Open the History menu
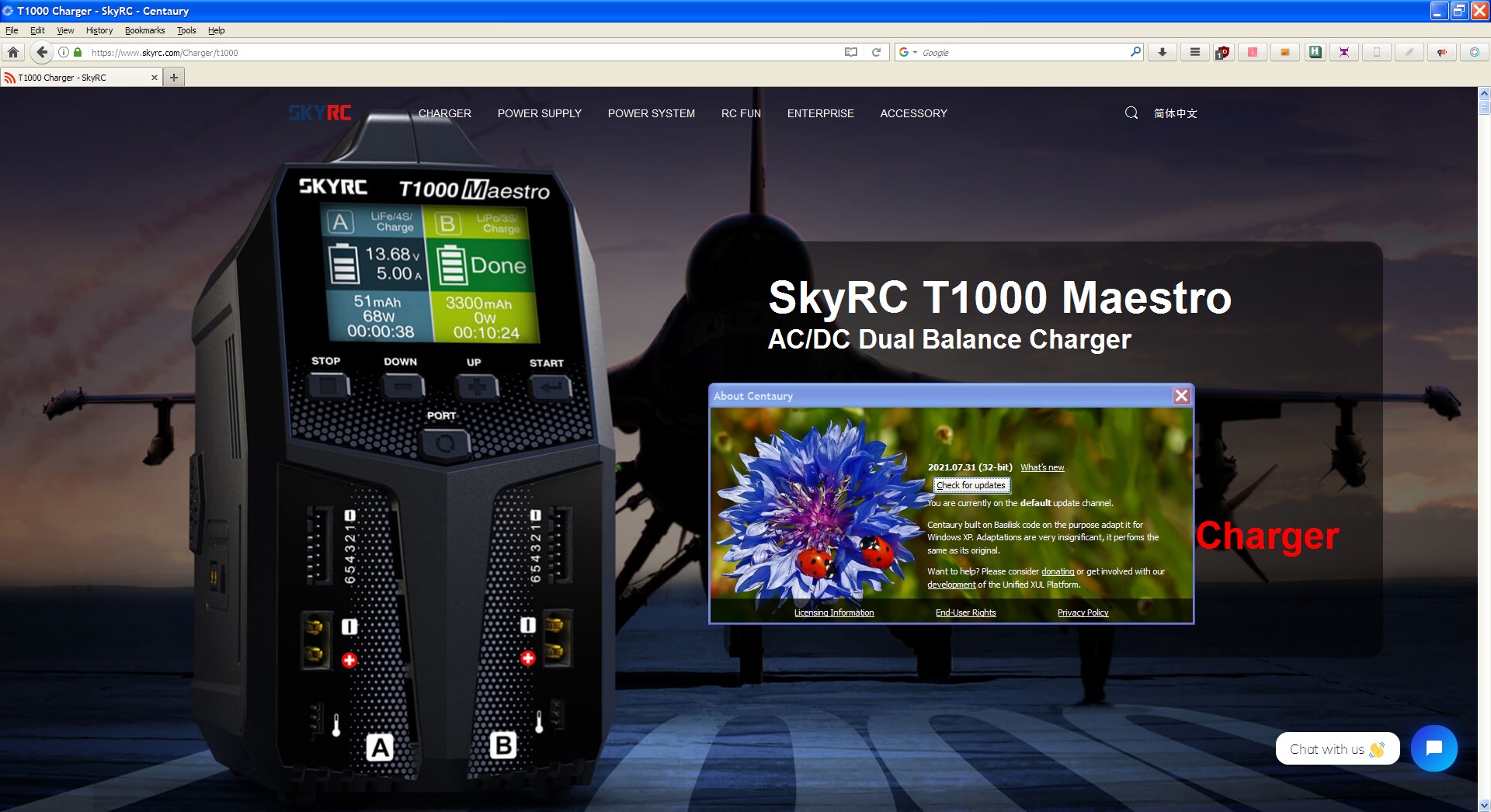This screenshot has height=812, width=1491. pos(99,30)
